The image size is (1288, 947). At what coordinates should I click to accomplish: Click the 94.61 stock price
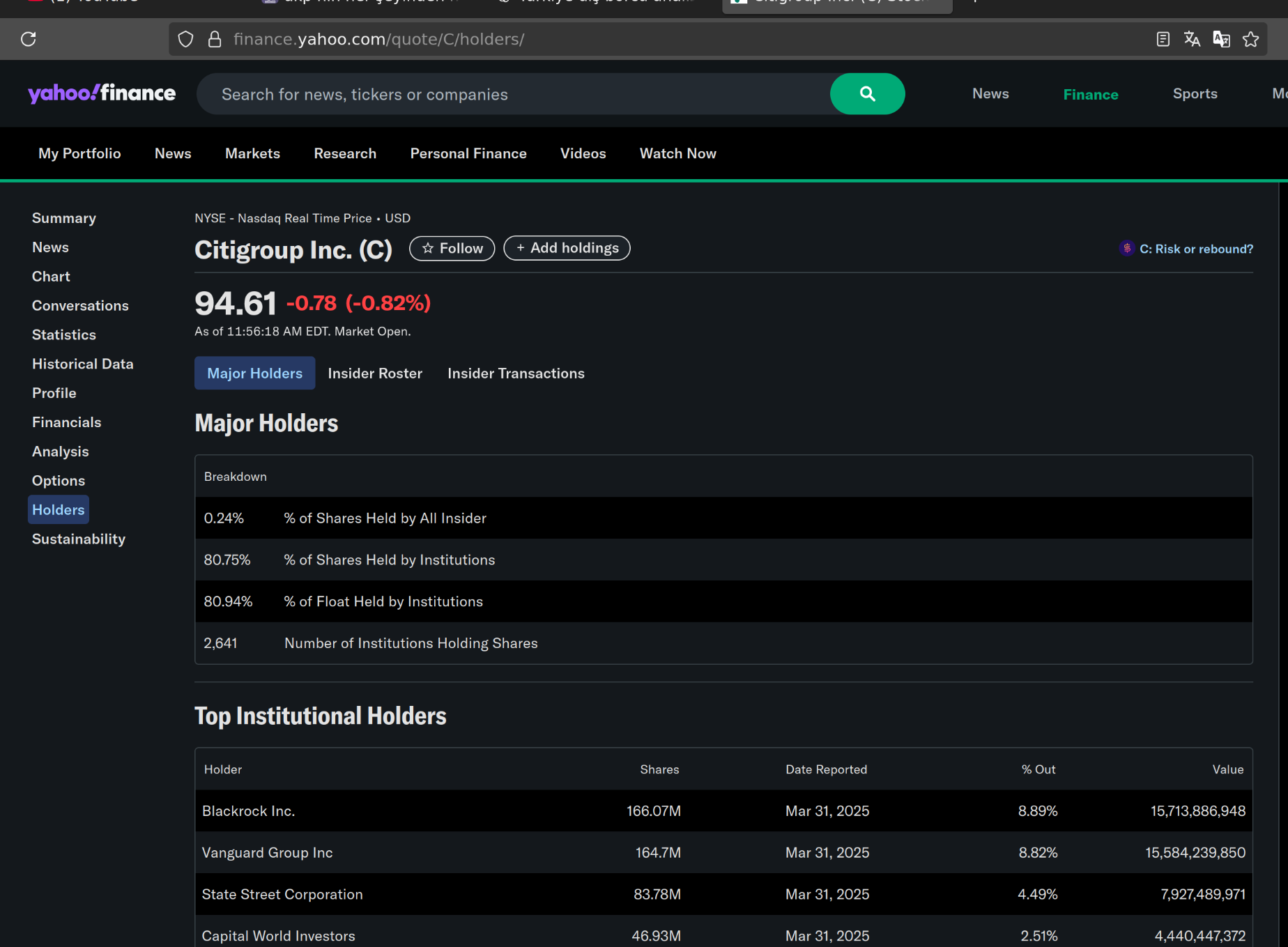point(236,303)
